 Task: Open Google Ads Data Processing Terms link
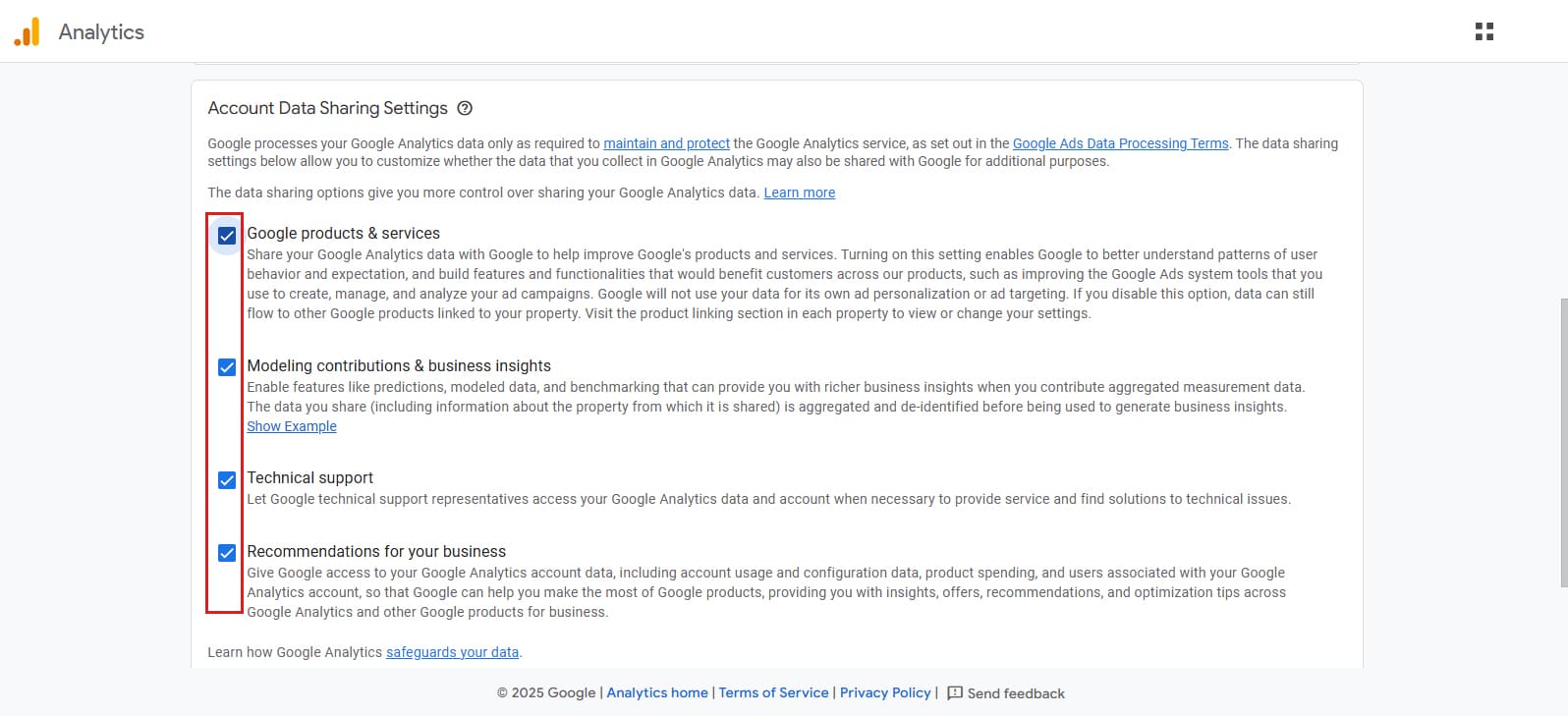pos(1120,143)
